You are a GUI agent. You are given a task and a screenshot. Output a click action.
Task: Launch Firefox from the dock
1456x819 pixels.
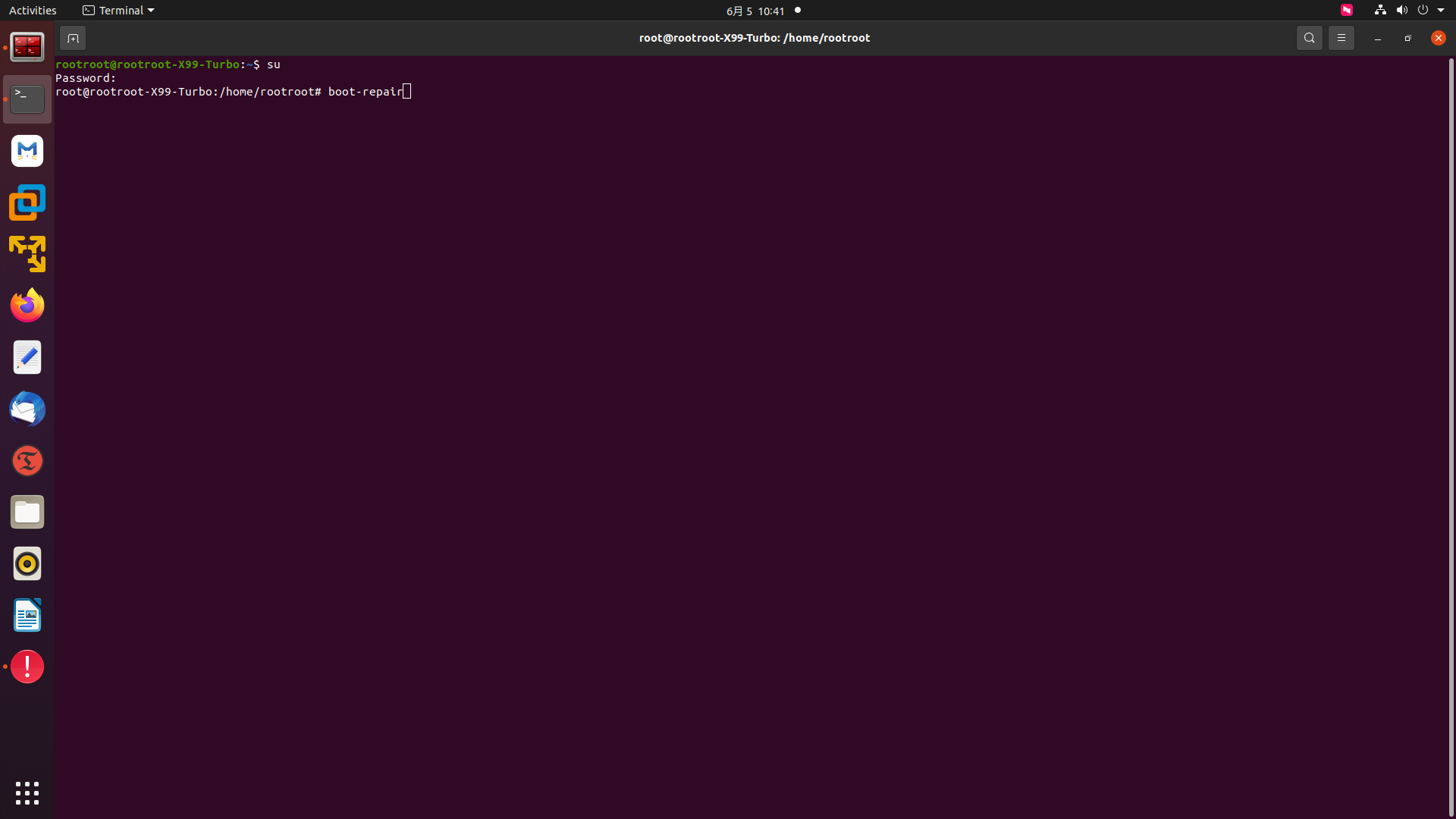pyautogui.click(x=27, y=306)
